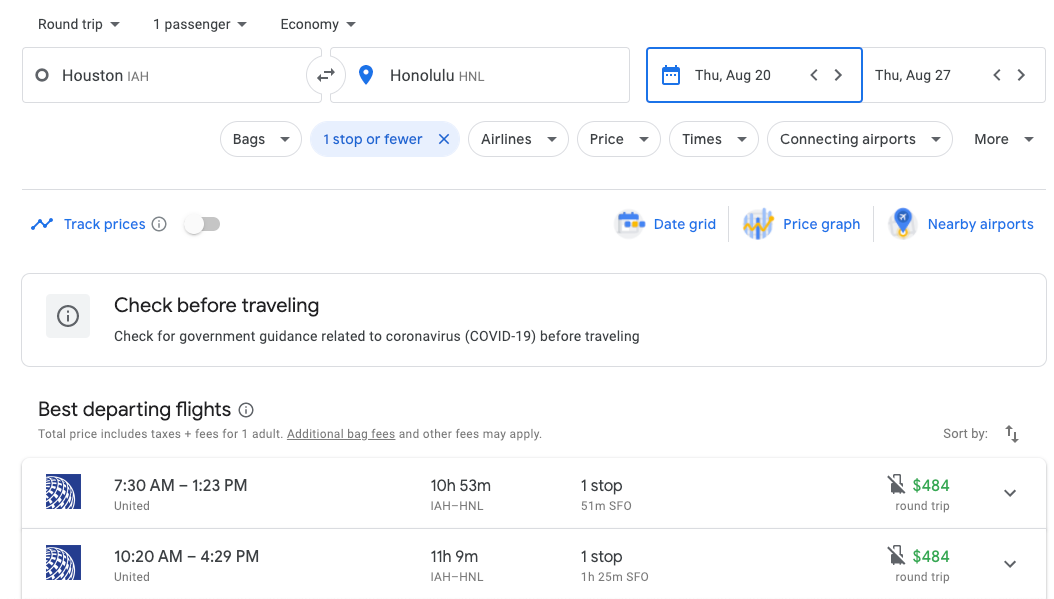Open the Price graph
This screenshot has height=599, width=1054.
tap(803, 224)
